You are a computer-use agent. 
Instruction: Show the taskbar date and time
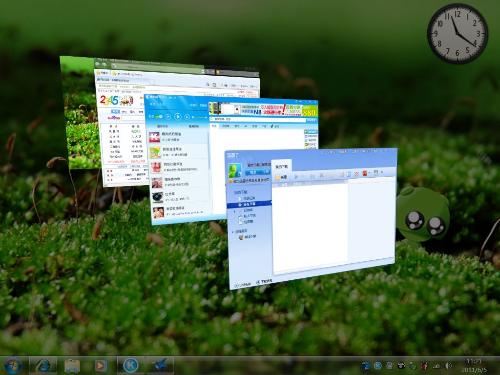point(474,366)
